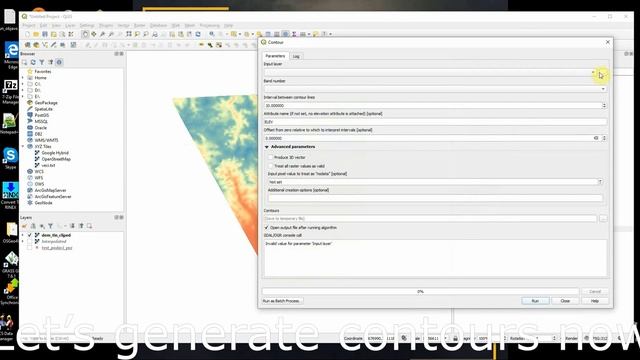Click the Contours output browse button

point(603,219)
